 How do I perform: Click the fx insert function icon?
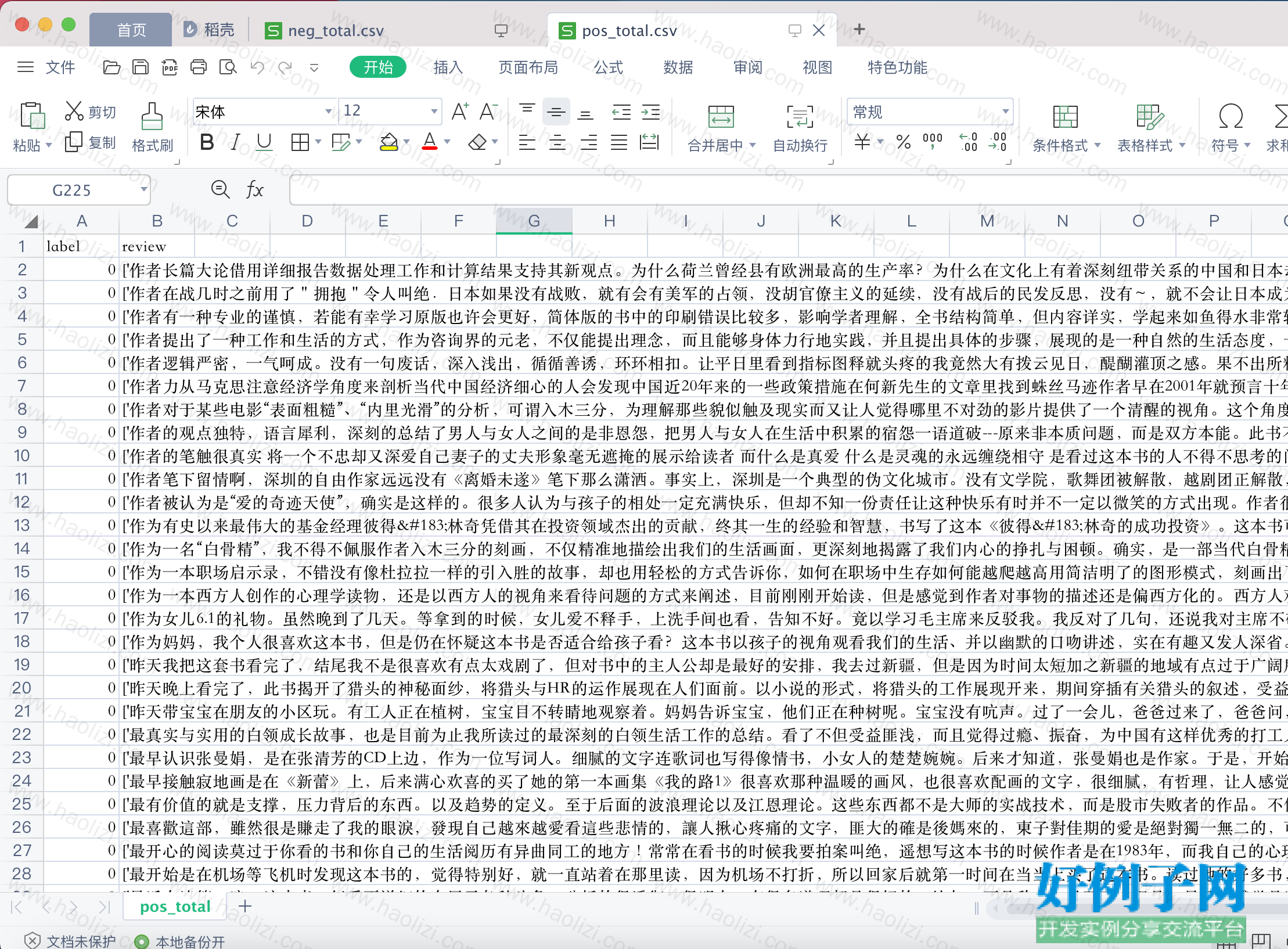click(x=254, y=189)
